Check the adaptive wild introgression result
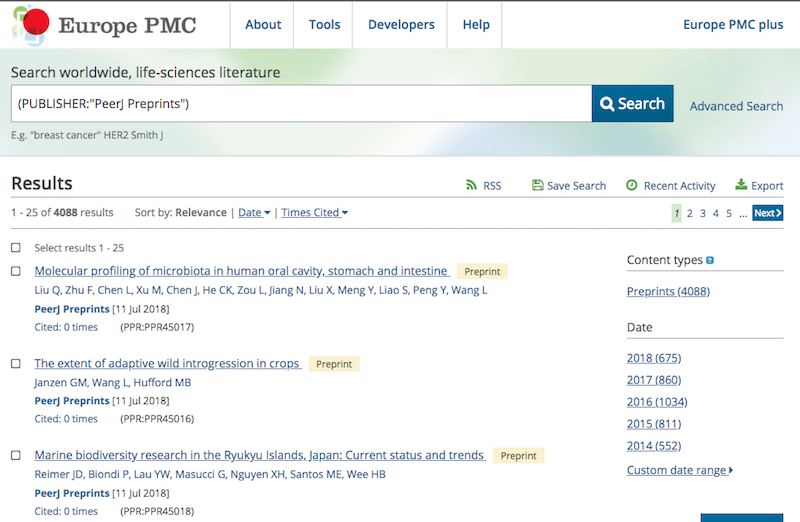800x522 pixels. pyautogui.click(x=16, y=363)
